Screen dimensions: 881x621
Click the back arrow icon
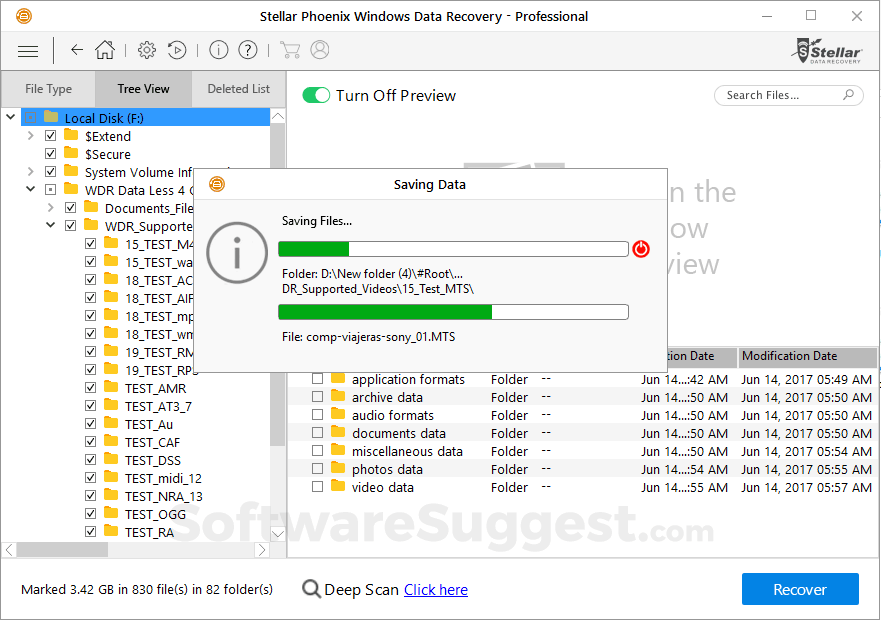click(76, 50)
